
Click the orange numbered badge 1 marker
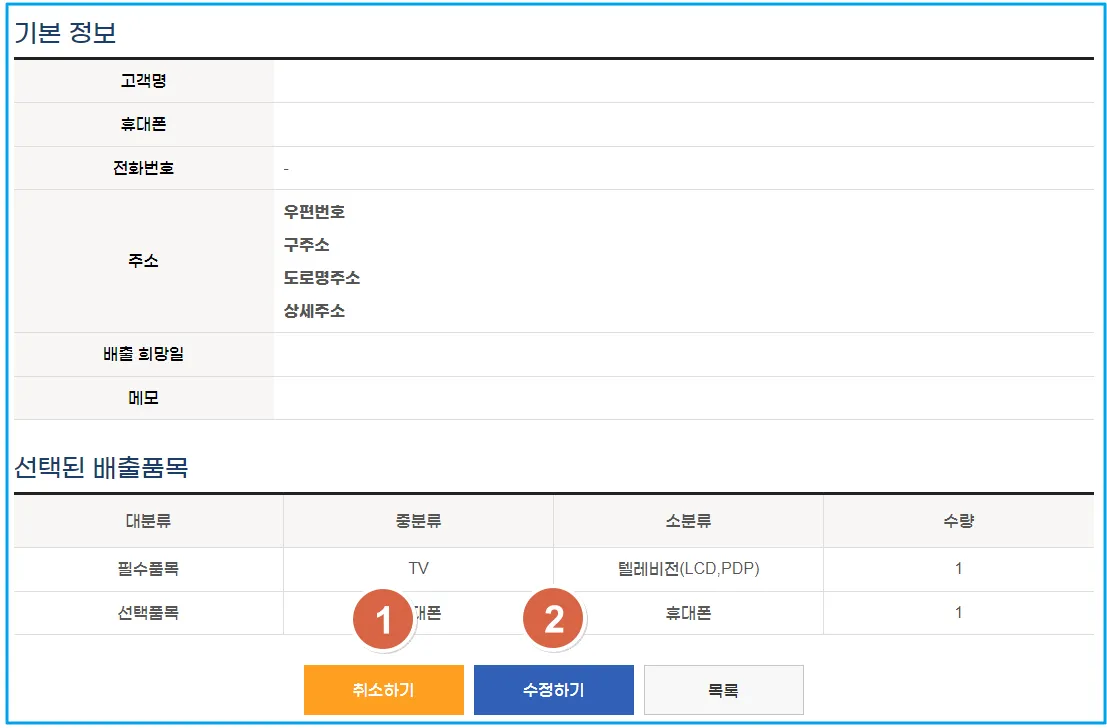pos(381,619)
